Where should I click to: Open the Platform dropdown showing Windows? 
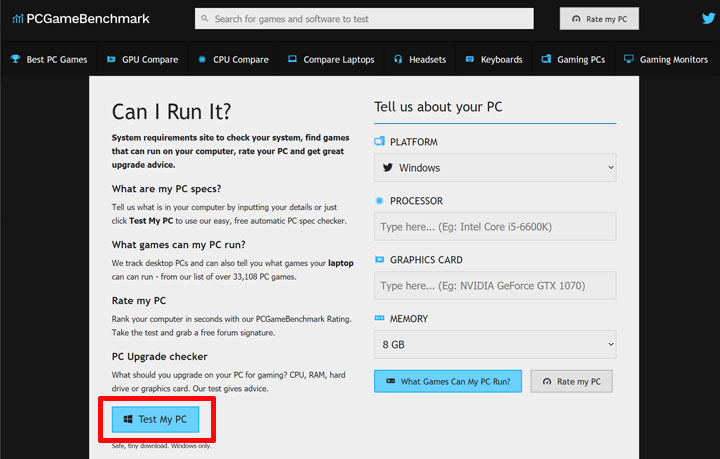(495, 167)
